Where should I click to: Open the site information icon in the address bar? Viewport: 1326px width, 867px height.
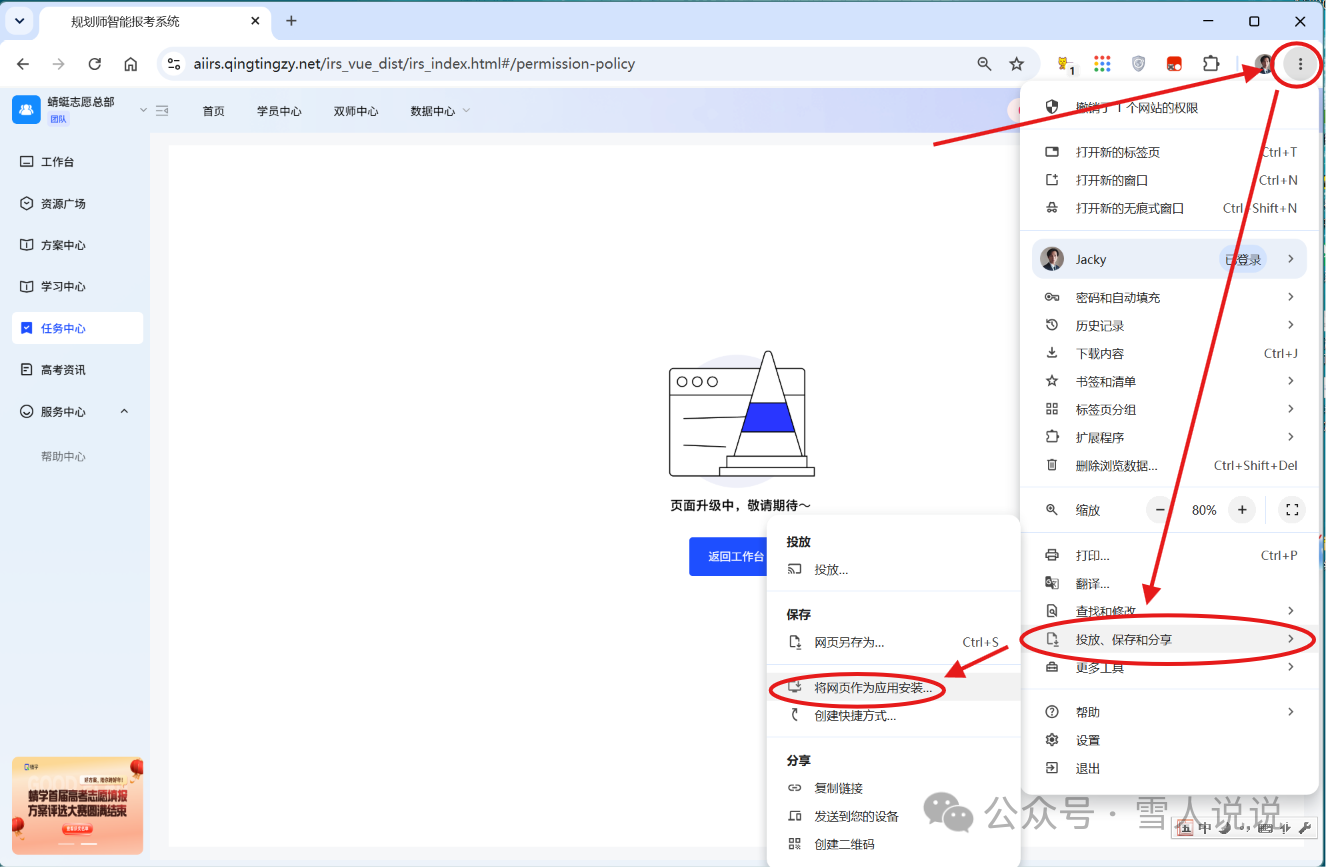(174, 64)
